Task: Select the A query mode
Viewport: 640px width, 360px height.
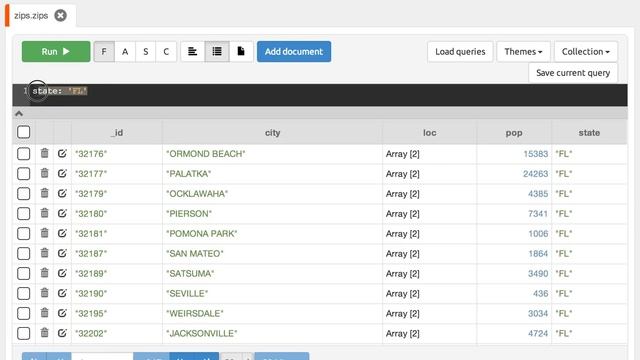Action: (125, 51)
